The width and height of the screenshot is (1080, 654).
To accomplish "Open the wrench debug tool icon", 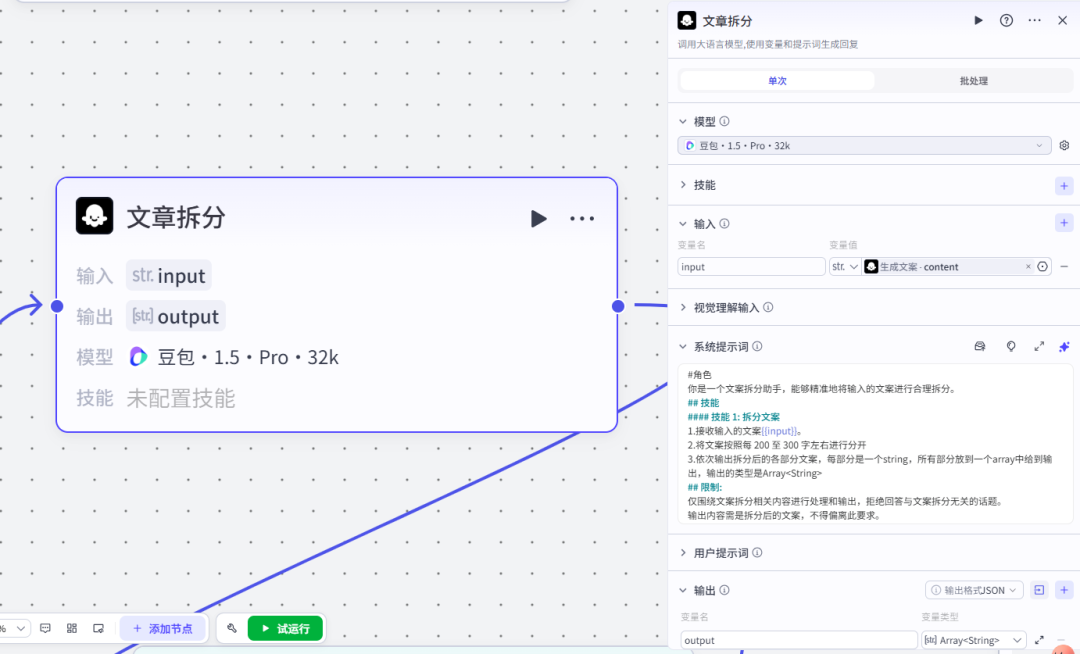I will [231, 629].
